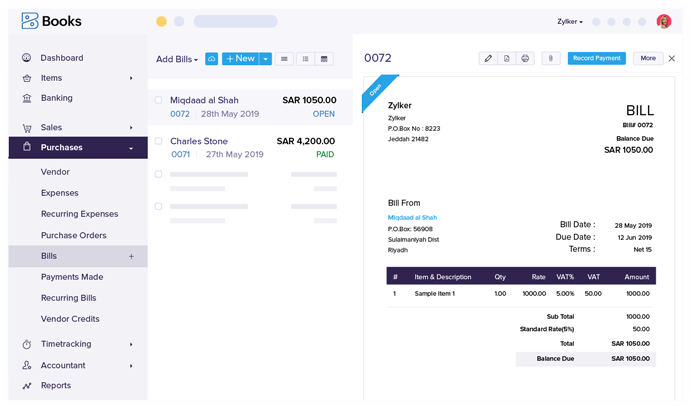The height and width of the screenshot is (408, 691).
Task: Open the Reports section
Action: [56, 385]
